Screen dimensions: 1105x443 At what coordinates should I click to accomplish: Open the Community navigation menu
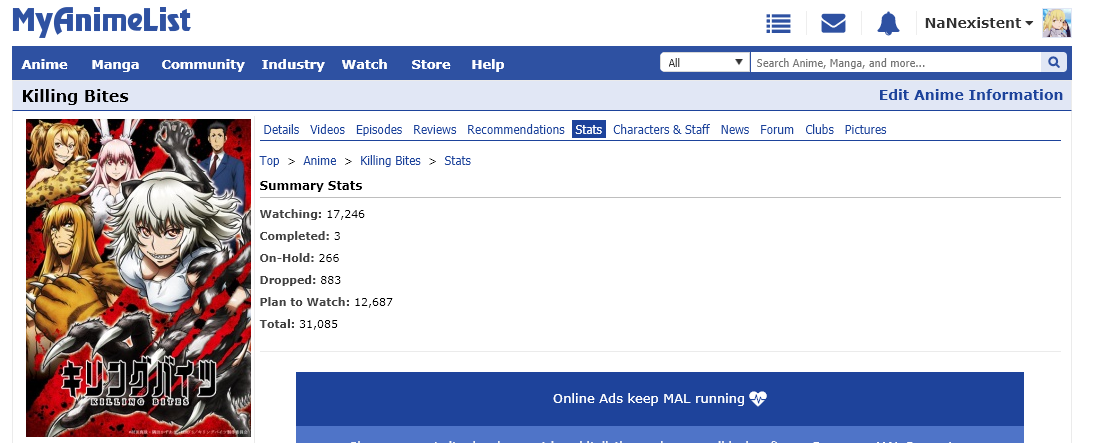202,64
